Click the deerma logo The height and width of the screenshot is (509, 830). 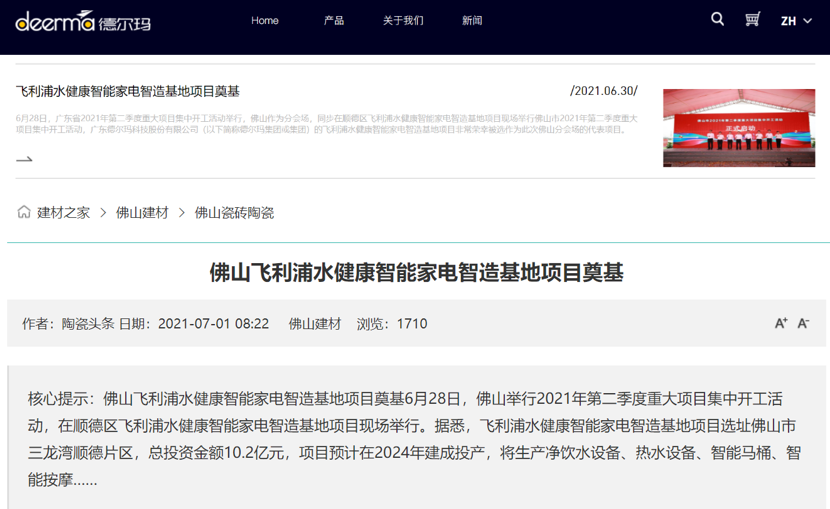point(83,21)
